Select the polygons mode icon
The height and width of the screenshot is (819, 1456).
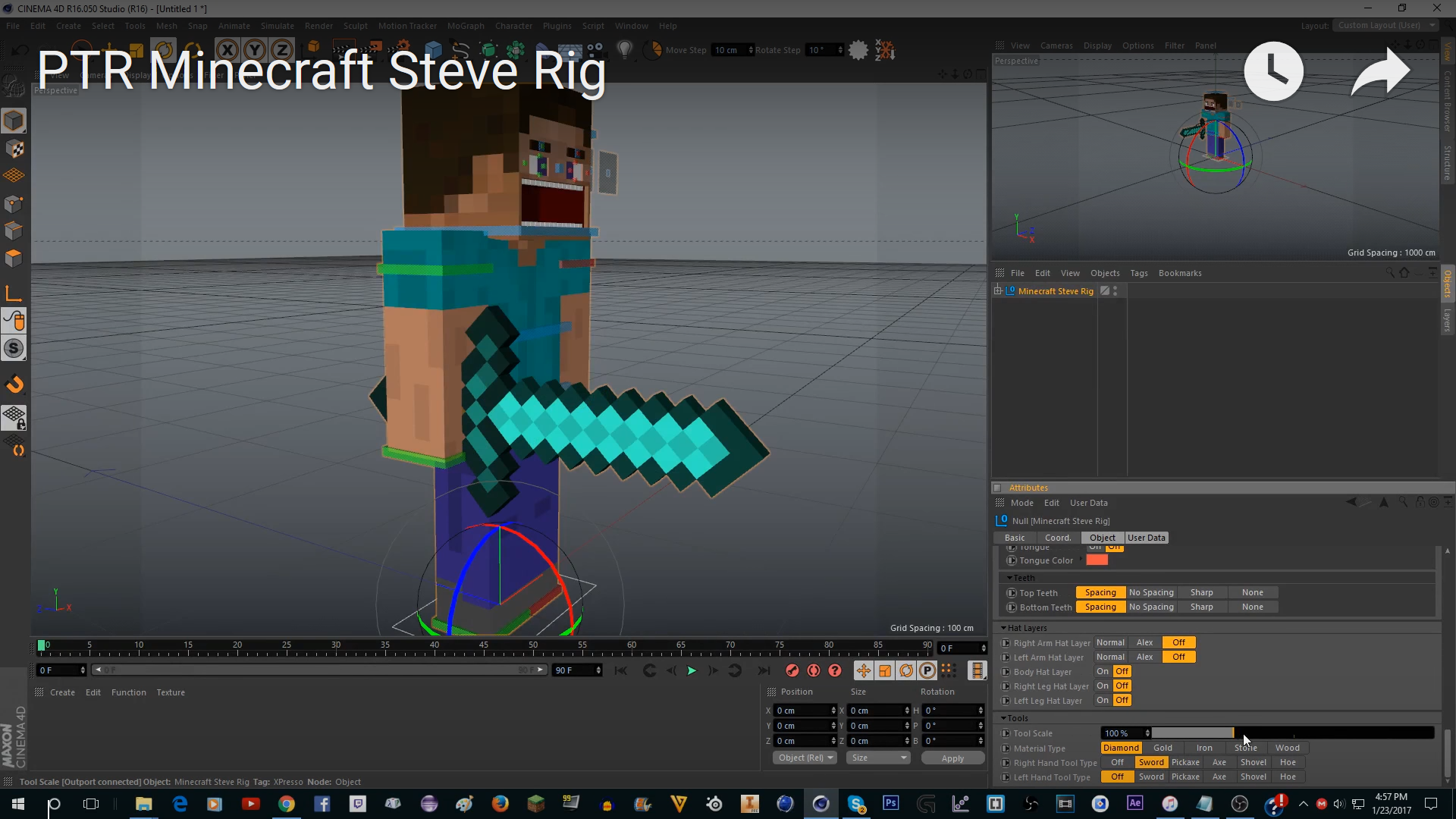pyautogui.click(x=14, y=258)
